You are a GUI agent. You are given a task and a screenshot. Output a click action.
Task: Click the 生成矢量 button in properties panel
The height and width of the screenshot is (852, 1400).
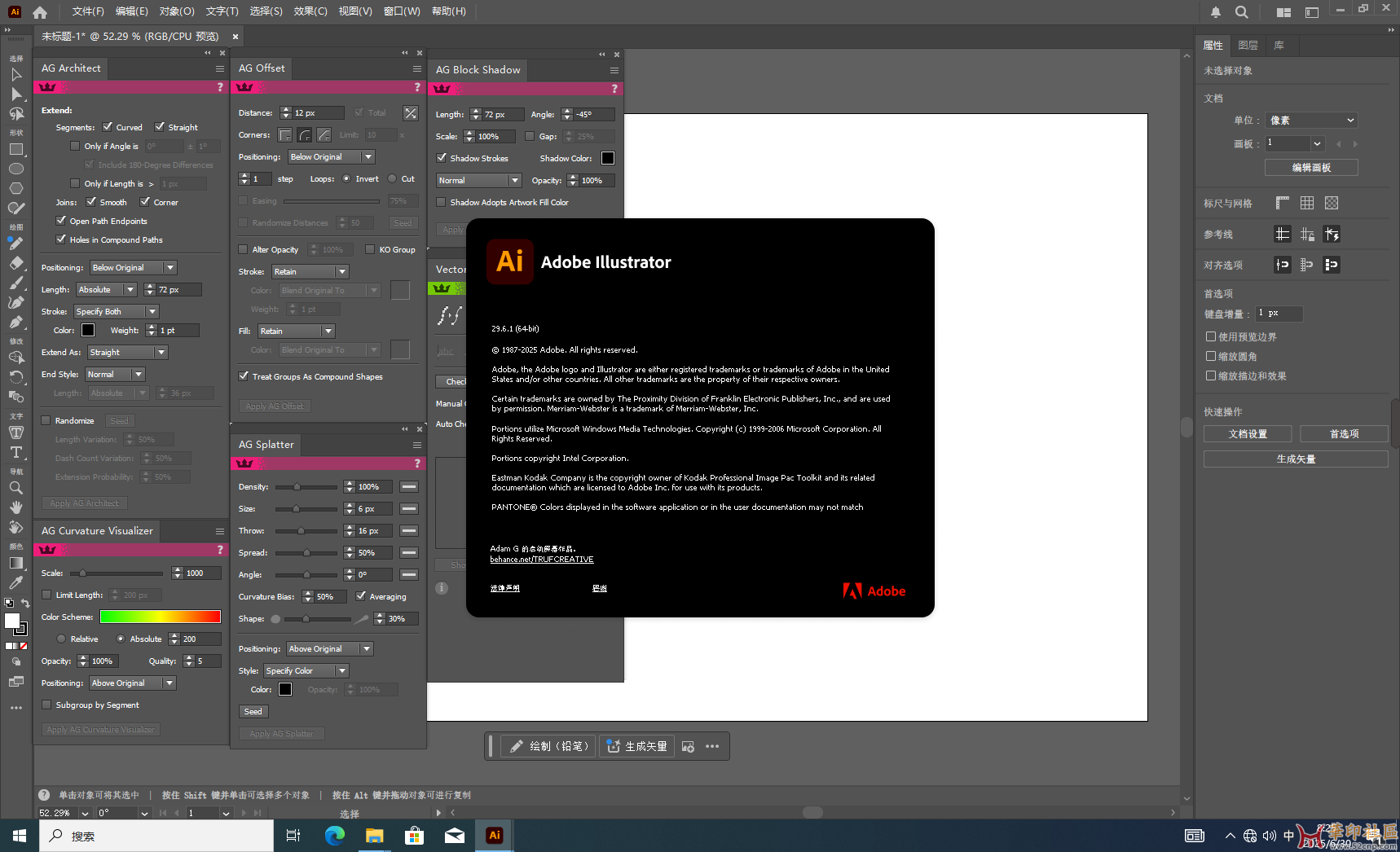tap(1296, 459)
